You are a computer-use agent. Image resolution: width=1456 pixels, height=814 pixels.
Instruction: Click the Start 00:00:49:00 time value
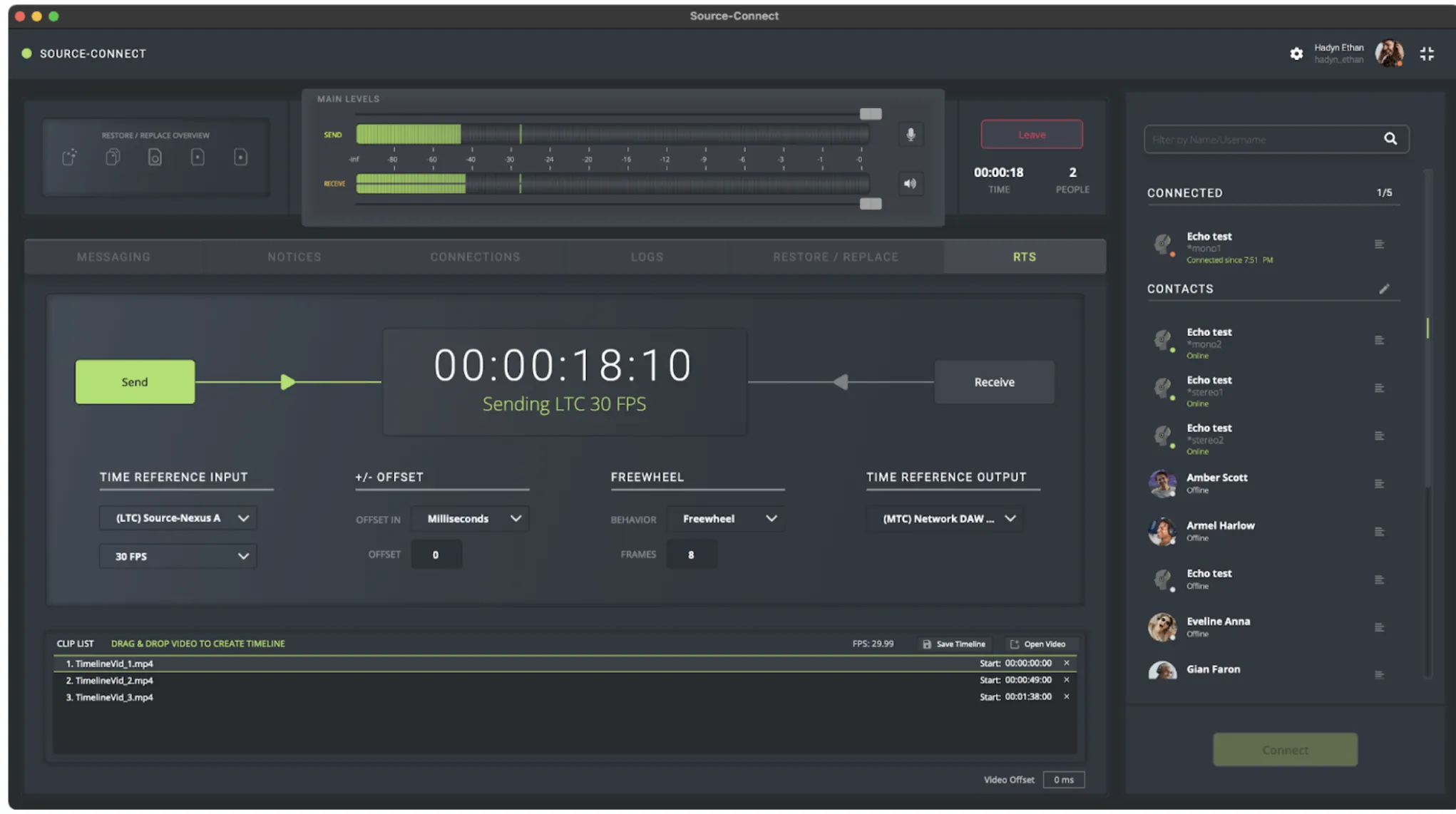coord(1028,680)
